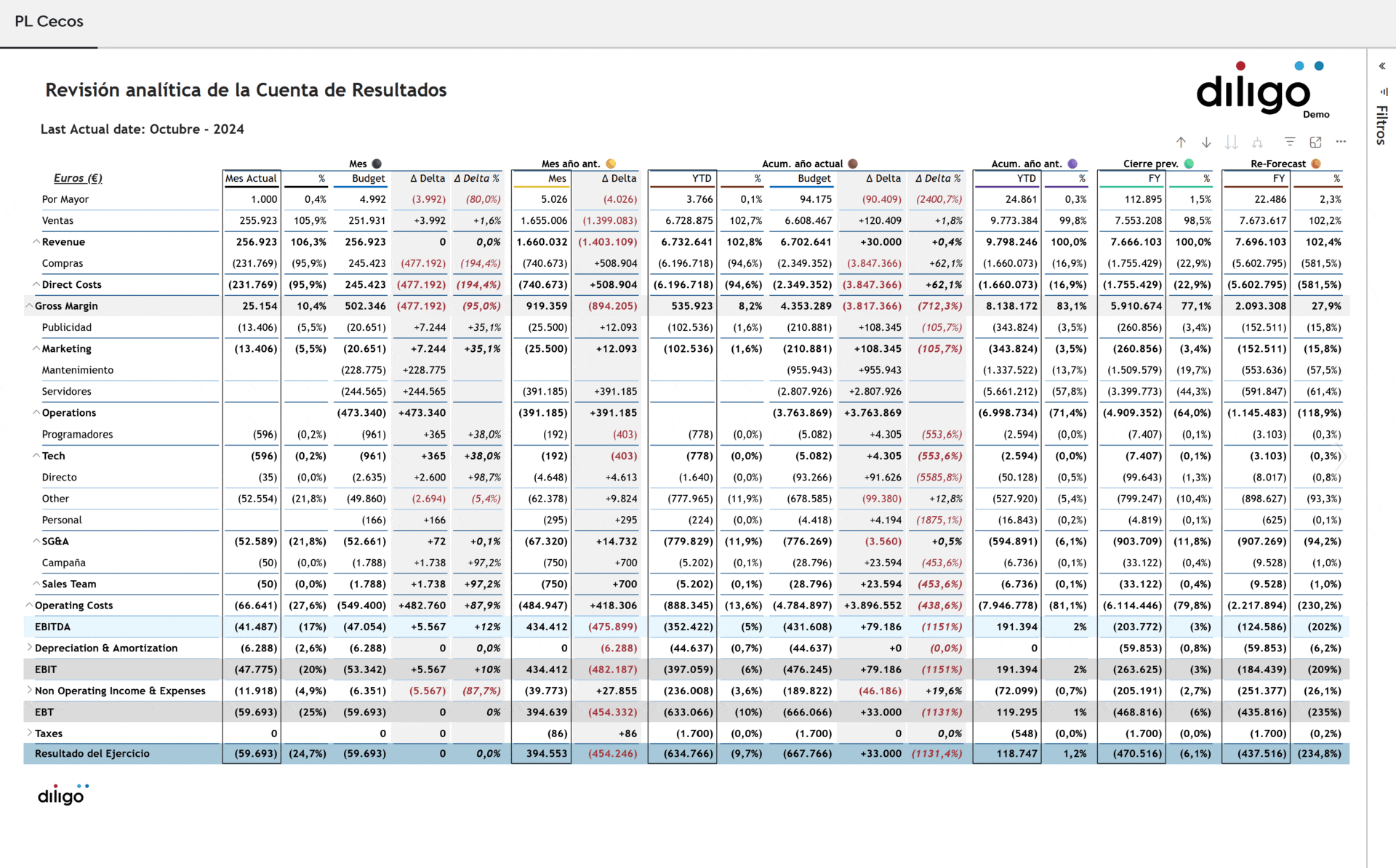Activate the drill down arrow icon

[x=1206, y=142]
